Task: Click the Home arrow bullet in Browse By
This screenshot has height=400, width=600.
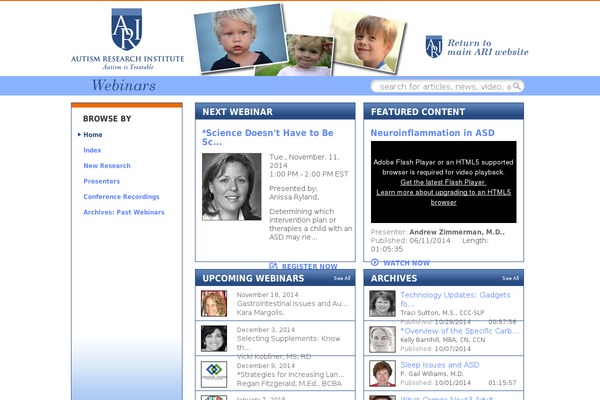Action: [79, 134]
